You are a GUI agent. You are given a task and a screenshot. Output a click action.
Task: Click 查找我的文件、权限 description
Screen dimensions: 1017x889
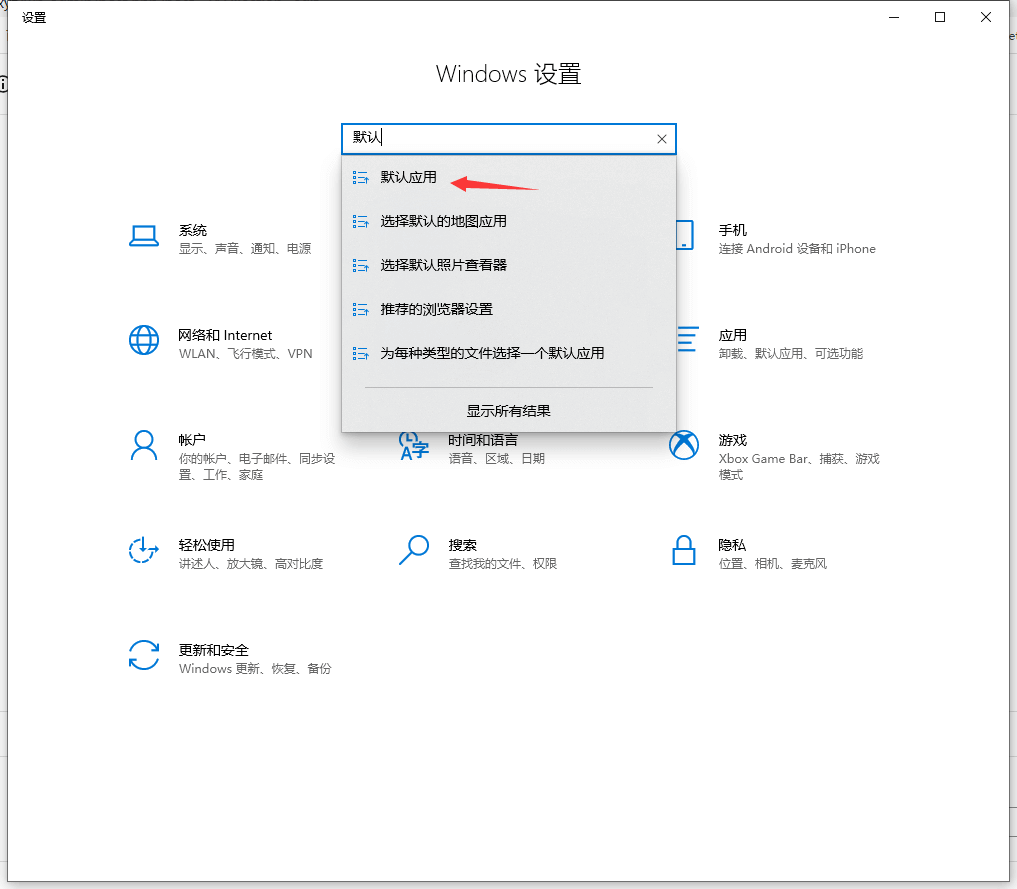click(x=503, y=563)
